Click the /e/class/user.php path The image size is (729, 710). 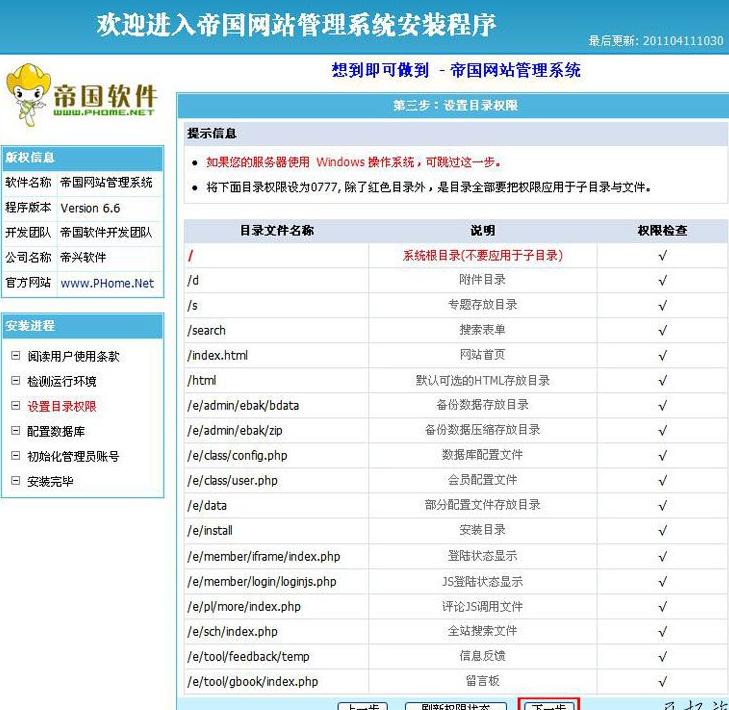tap(232, 481)
